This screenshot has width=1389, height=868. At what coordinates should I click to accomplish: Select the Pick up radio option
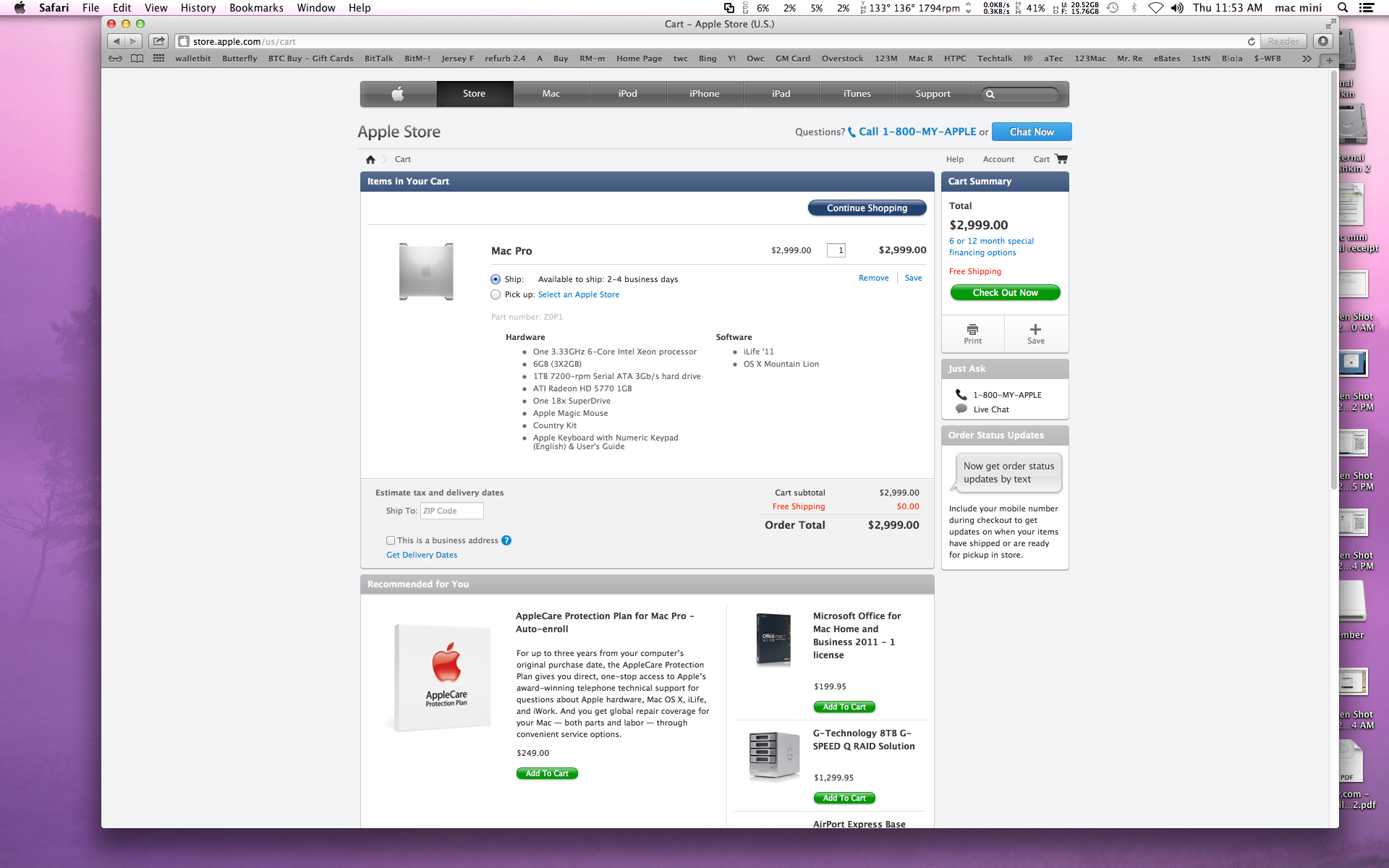pyautogui.click(x=496, y=294)
